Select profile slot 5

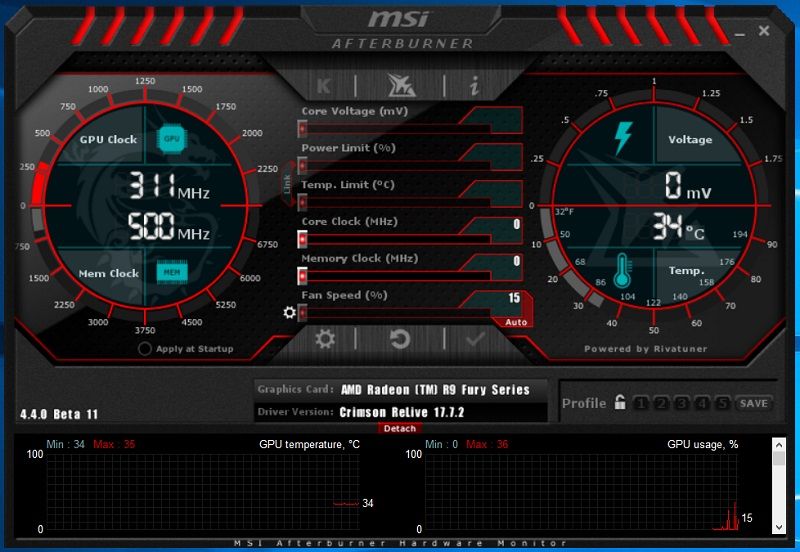(x=722, y=403)
